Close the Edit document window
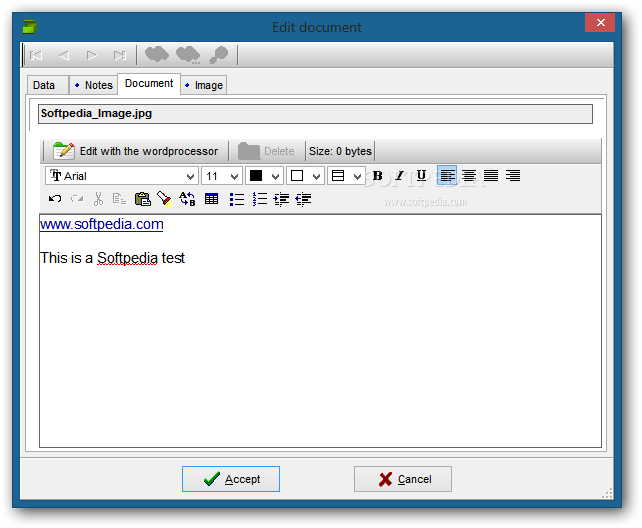642x528 pixels. (x=600, y=23)
